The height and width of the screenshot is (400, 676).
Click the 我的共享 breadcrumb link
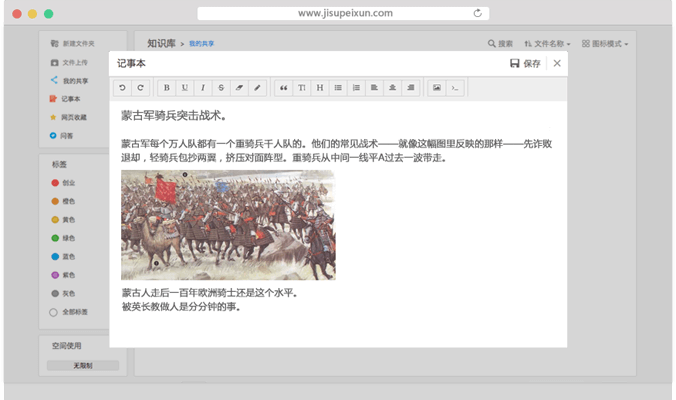click(201, 44)
